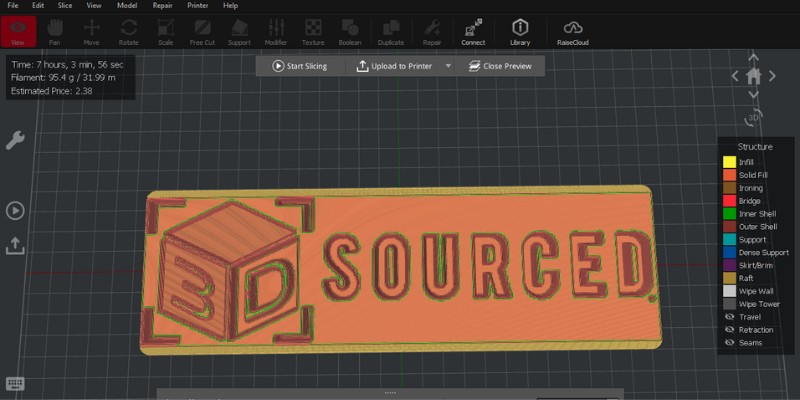Screen dimensions: 800x400
Task: Click the yellow Infill color swatch
Action: [x=730, y=162]
